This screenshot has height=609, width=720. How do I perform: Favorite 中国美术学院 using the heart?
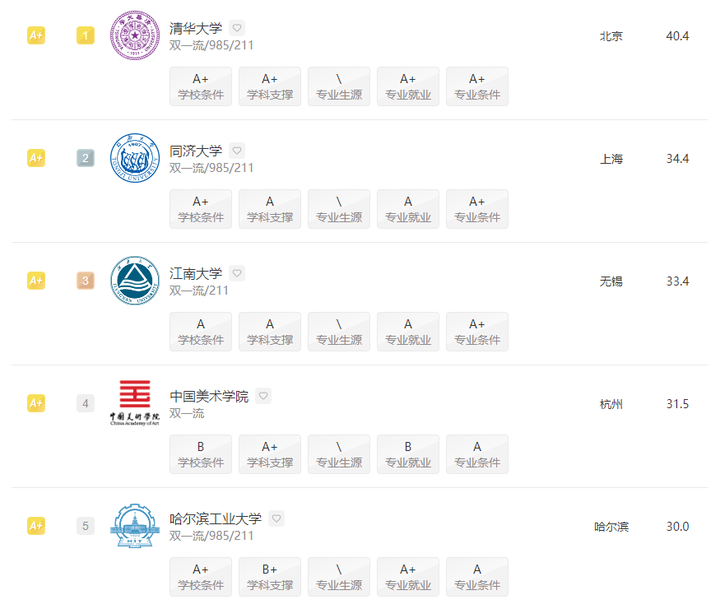(x=263, y=396)
